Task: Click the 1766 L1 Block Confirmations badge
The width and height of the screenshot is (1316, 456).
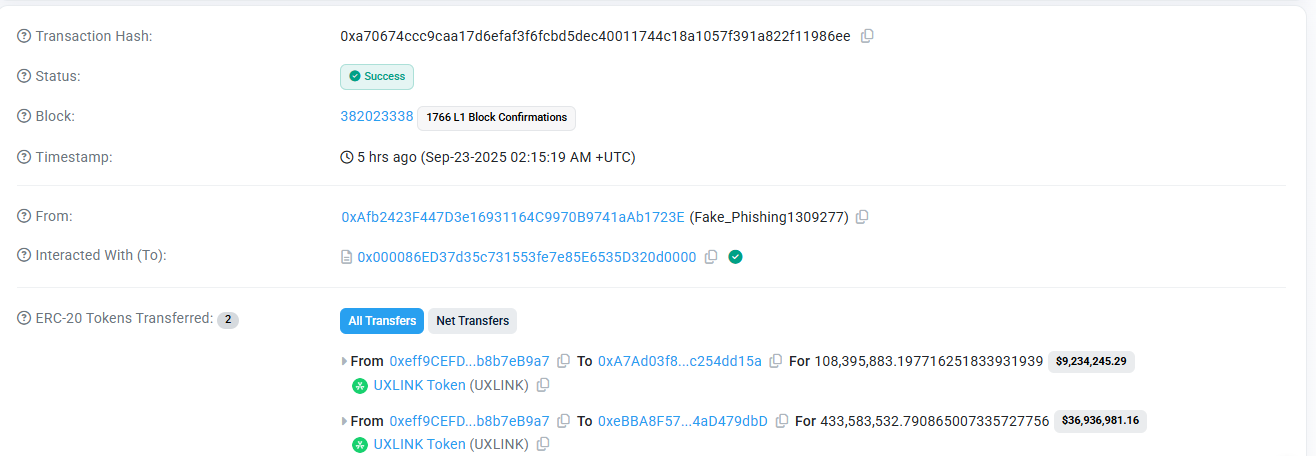Action: point(496,118)
